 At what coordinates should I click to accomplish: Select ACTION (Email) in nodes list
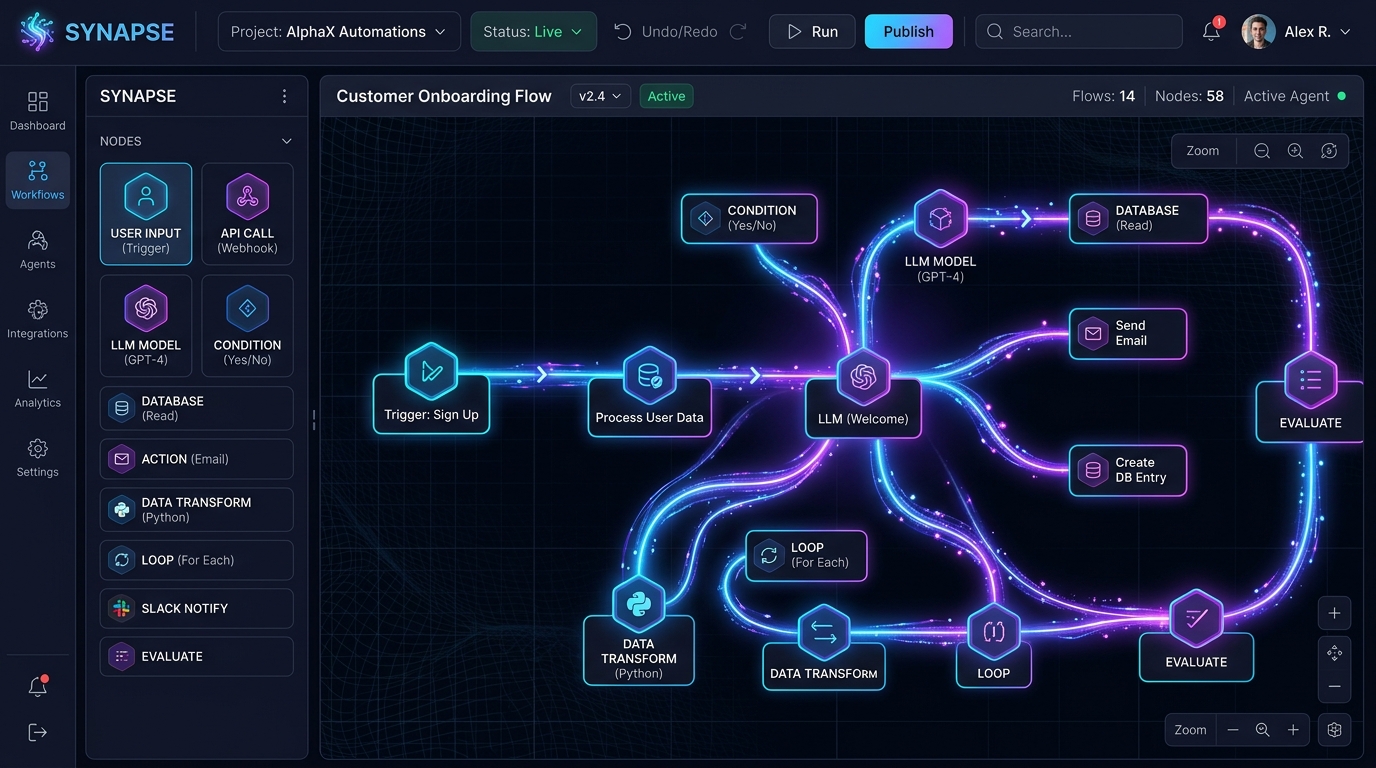click(197, 459)
